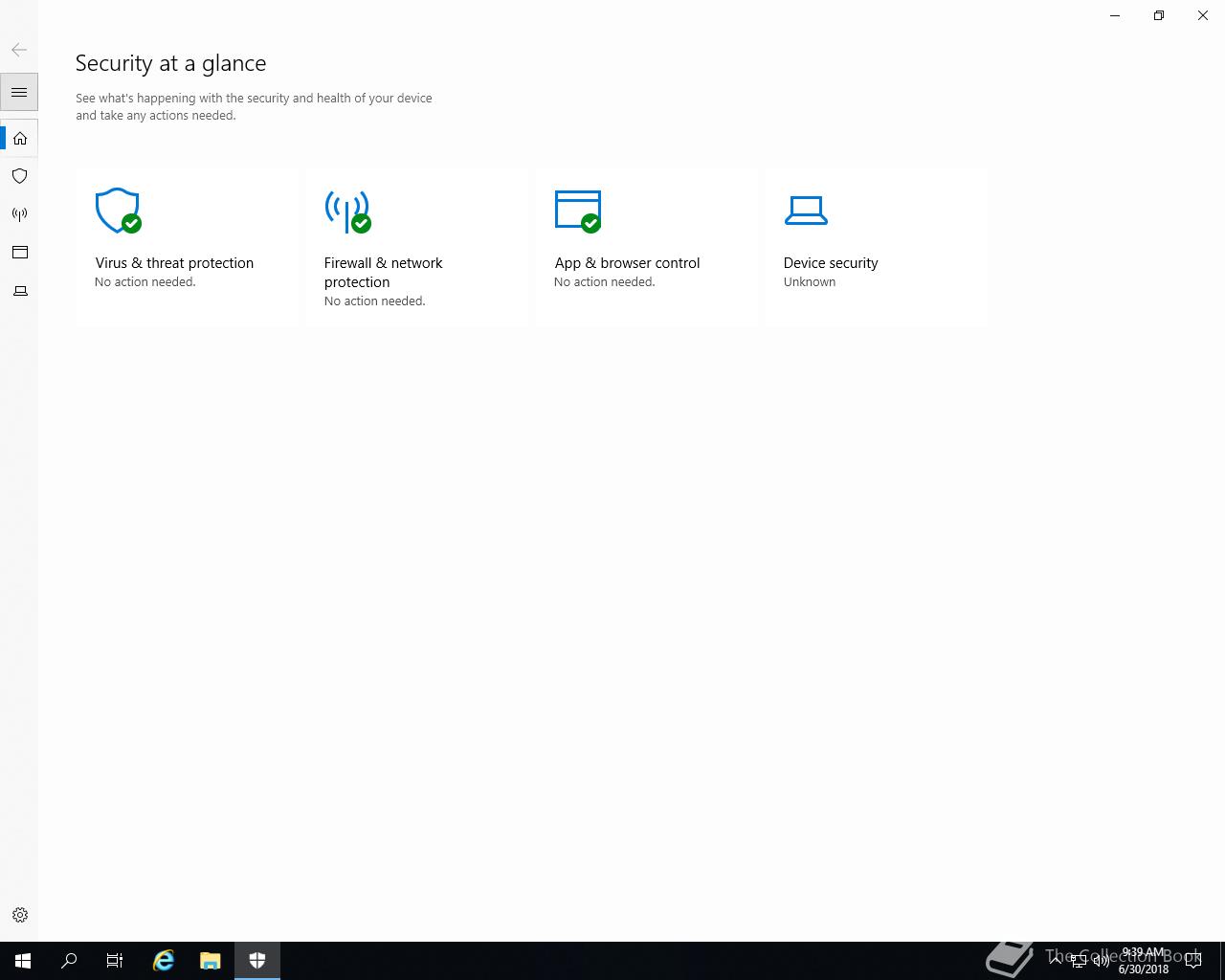
Task: Select Windows Defender Security Center taskbar button
Action: pos(257,961)
